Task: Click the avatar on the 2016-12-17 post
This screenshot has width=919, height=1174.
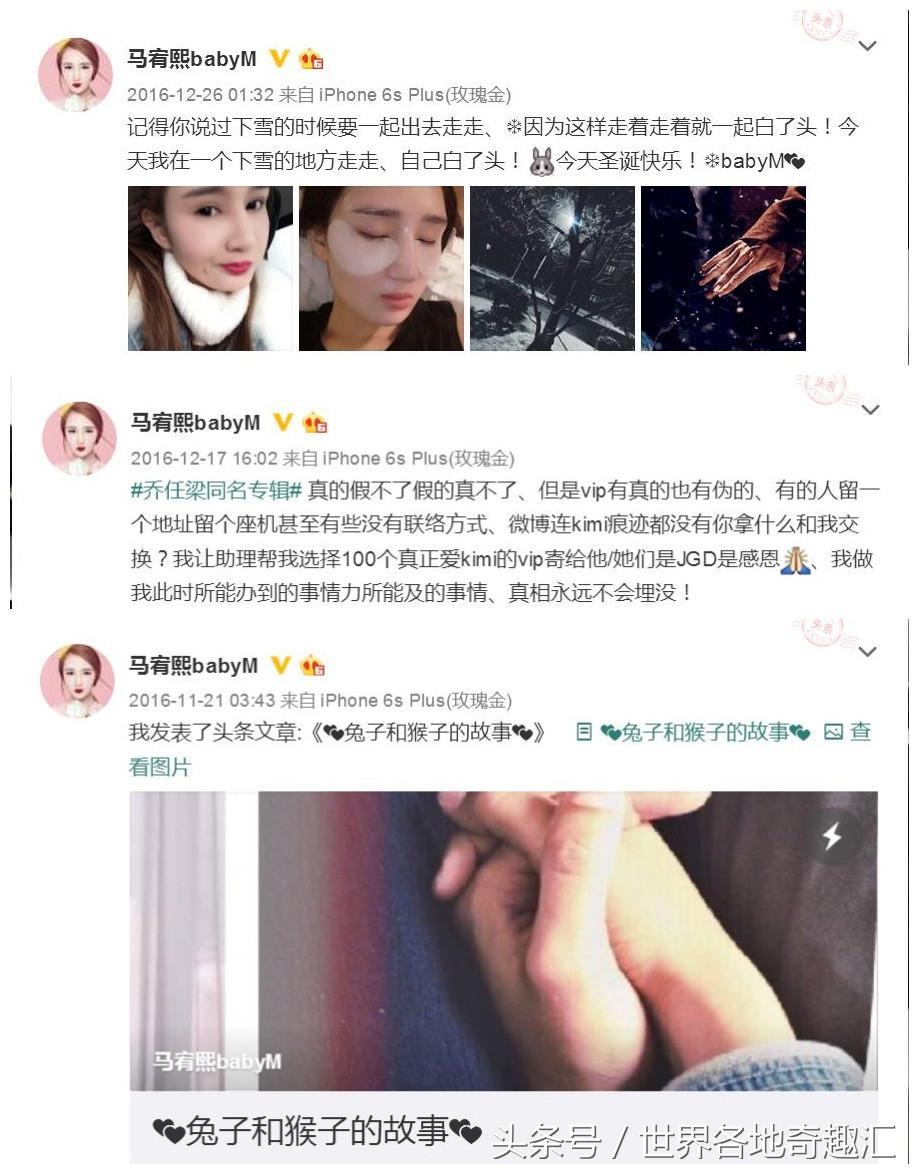Action: tap(79, 439)
